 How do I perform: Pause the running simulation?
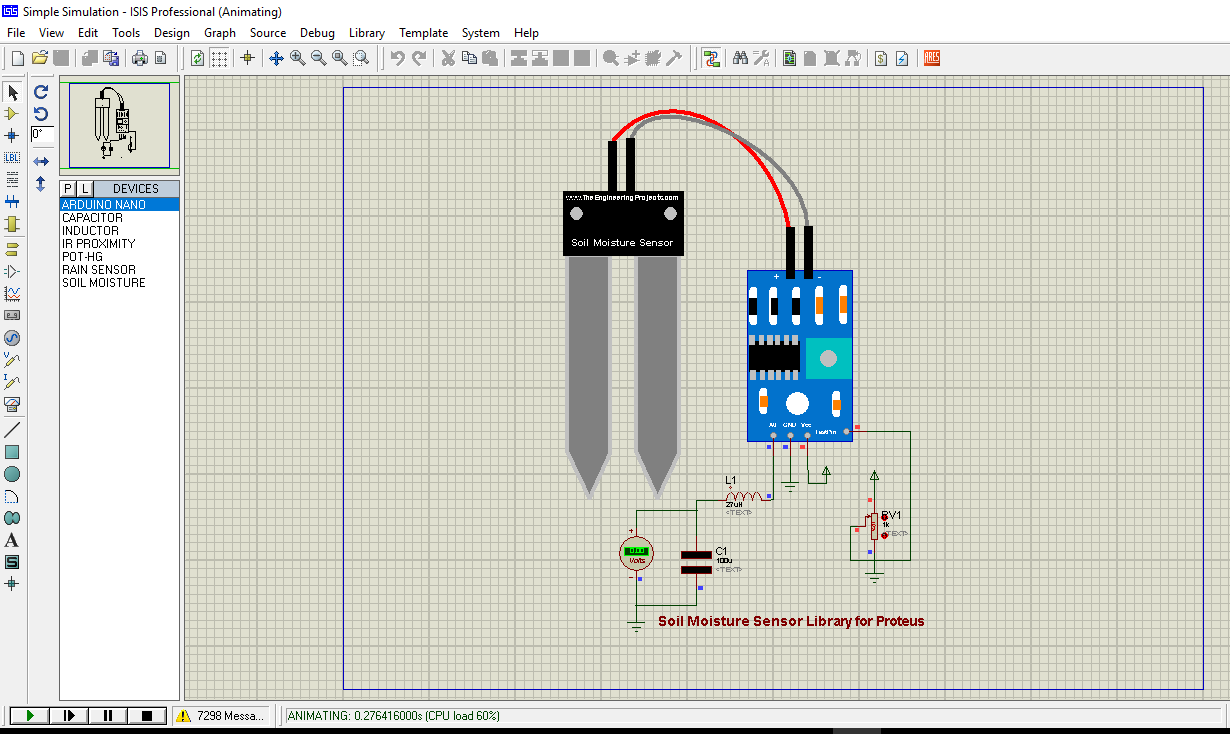(108, 715)
